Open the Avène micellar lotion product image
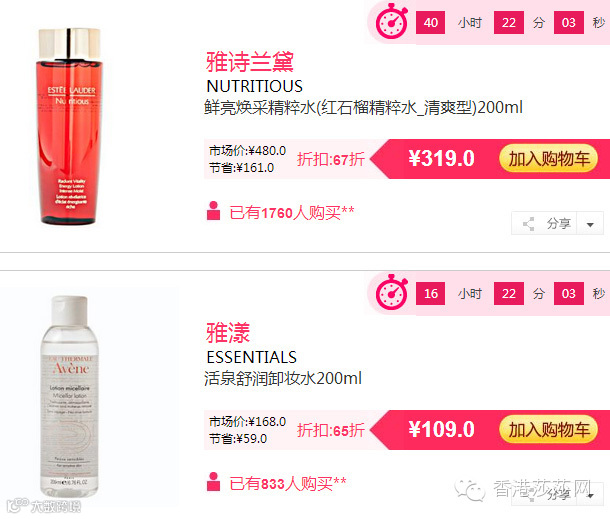Image resolution: width=610 pixels, height=519 pixels. click(x=70, y=396)
